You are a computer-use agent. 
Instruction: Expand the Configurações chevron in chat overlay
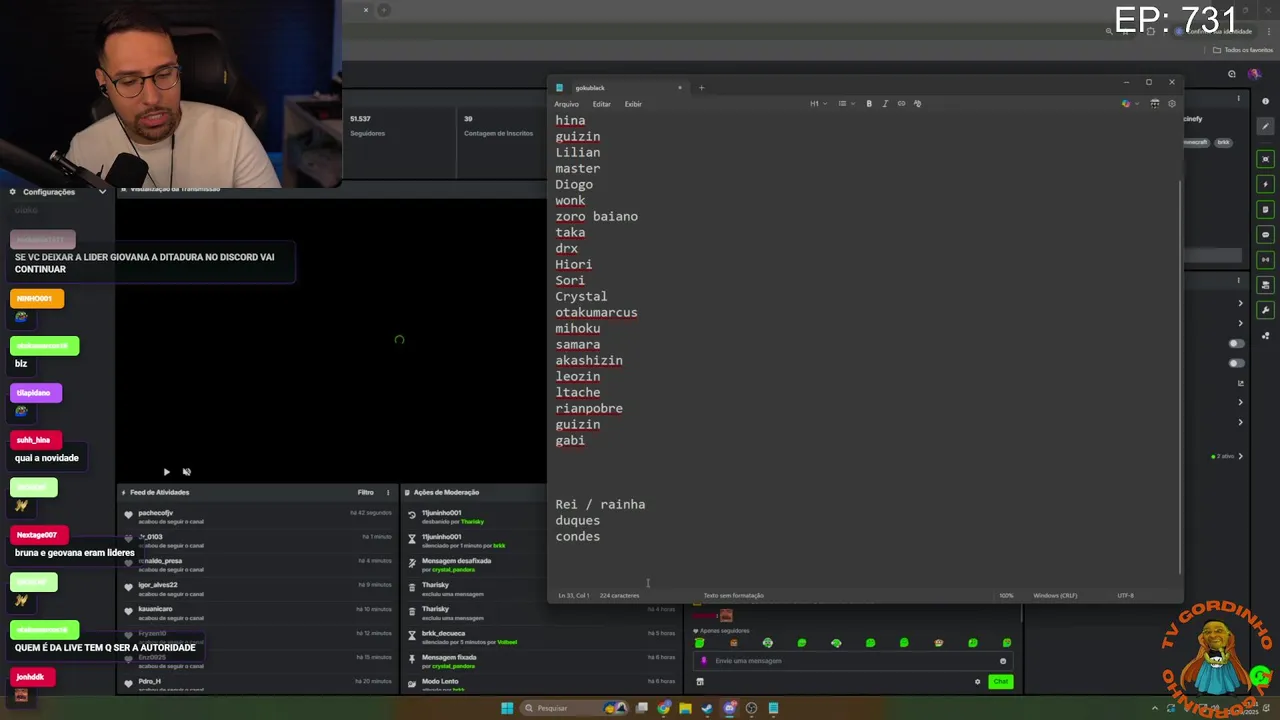point(102,192)
